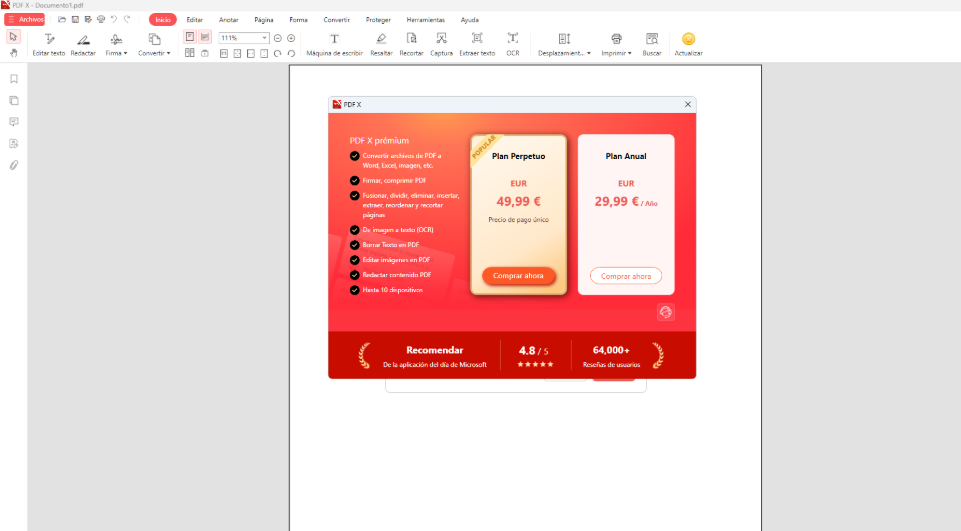Open the zoom level 111% combo box

point(244,38)
